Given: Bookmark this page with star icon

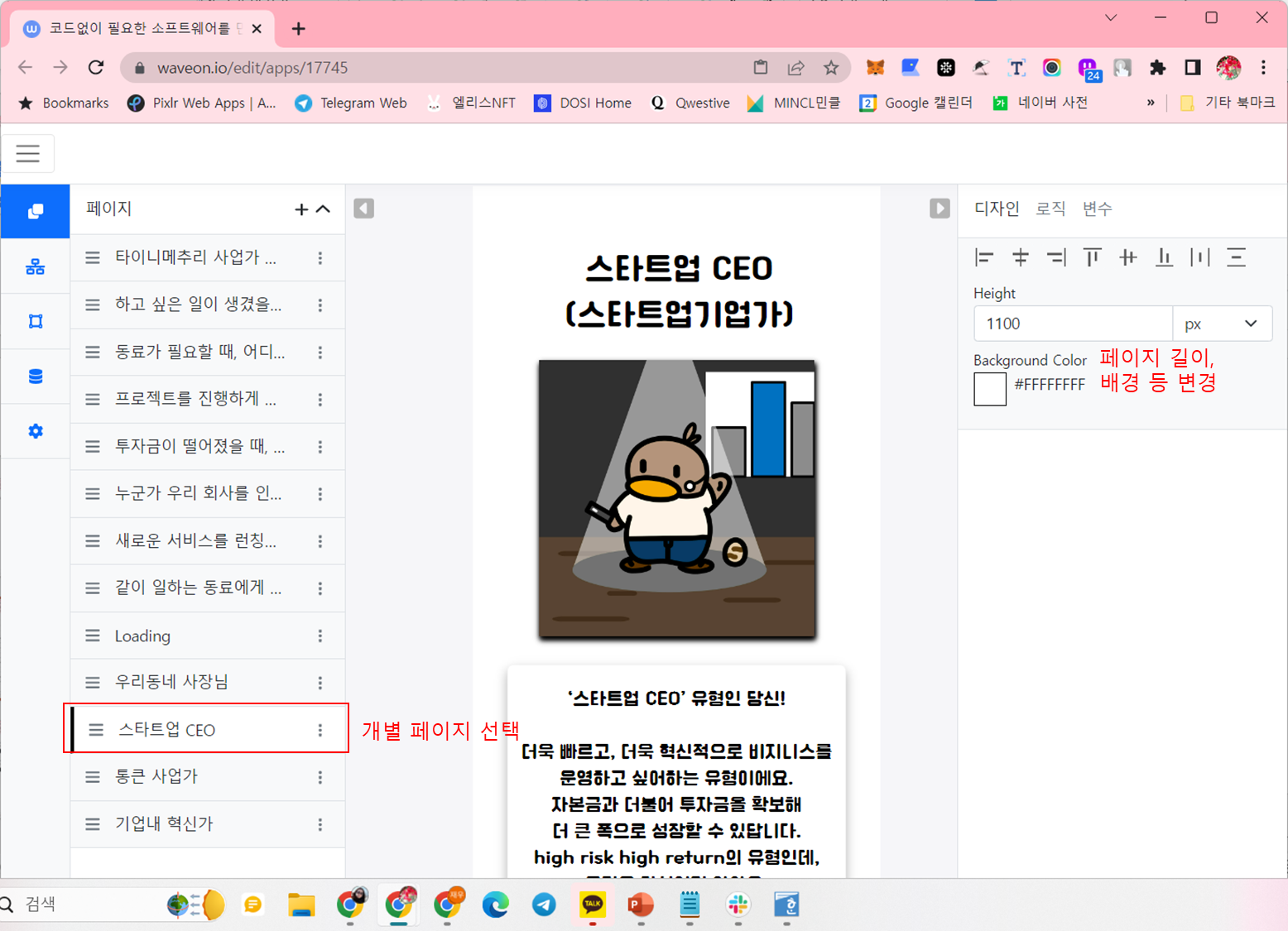Looking at the screenshot, I should 831,68.
